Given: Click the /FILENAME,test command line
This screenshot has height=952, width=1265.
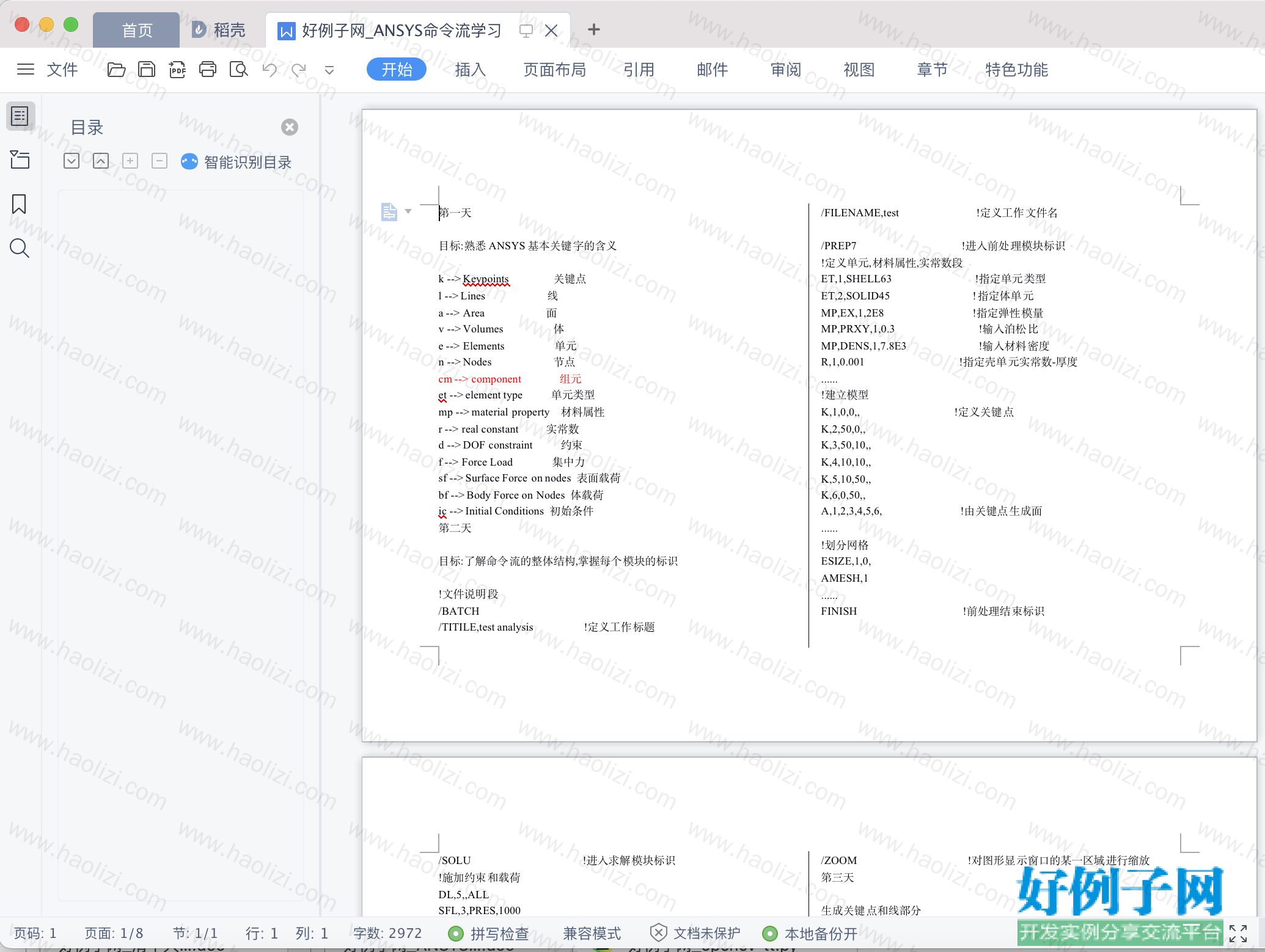Looking at the screenshot, I should (860, 213).
